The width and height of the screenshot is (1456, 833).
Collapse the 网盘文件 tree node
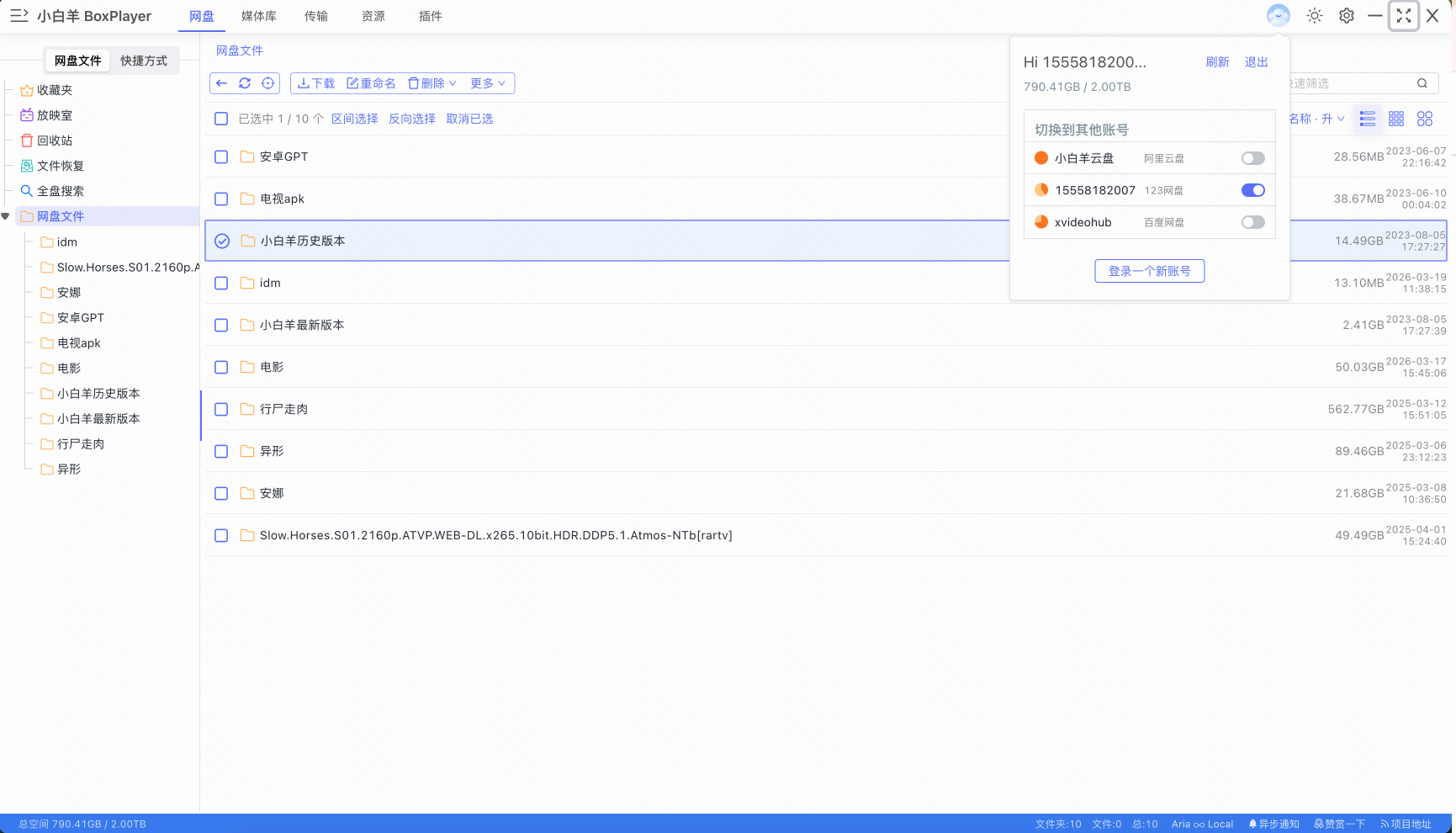coord(6,216)
